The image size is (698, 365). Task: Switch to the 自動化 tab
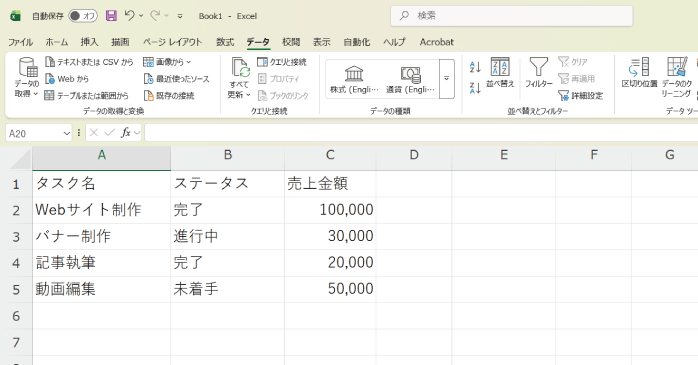[357, 42]
